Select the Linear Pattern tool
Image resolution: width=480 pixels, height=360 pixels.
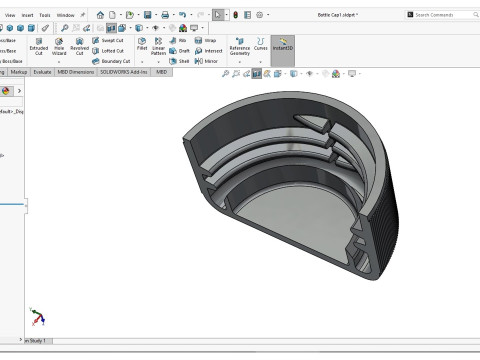[x=158, y=46]
